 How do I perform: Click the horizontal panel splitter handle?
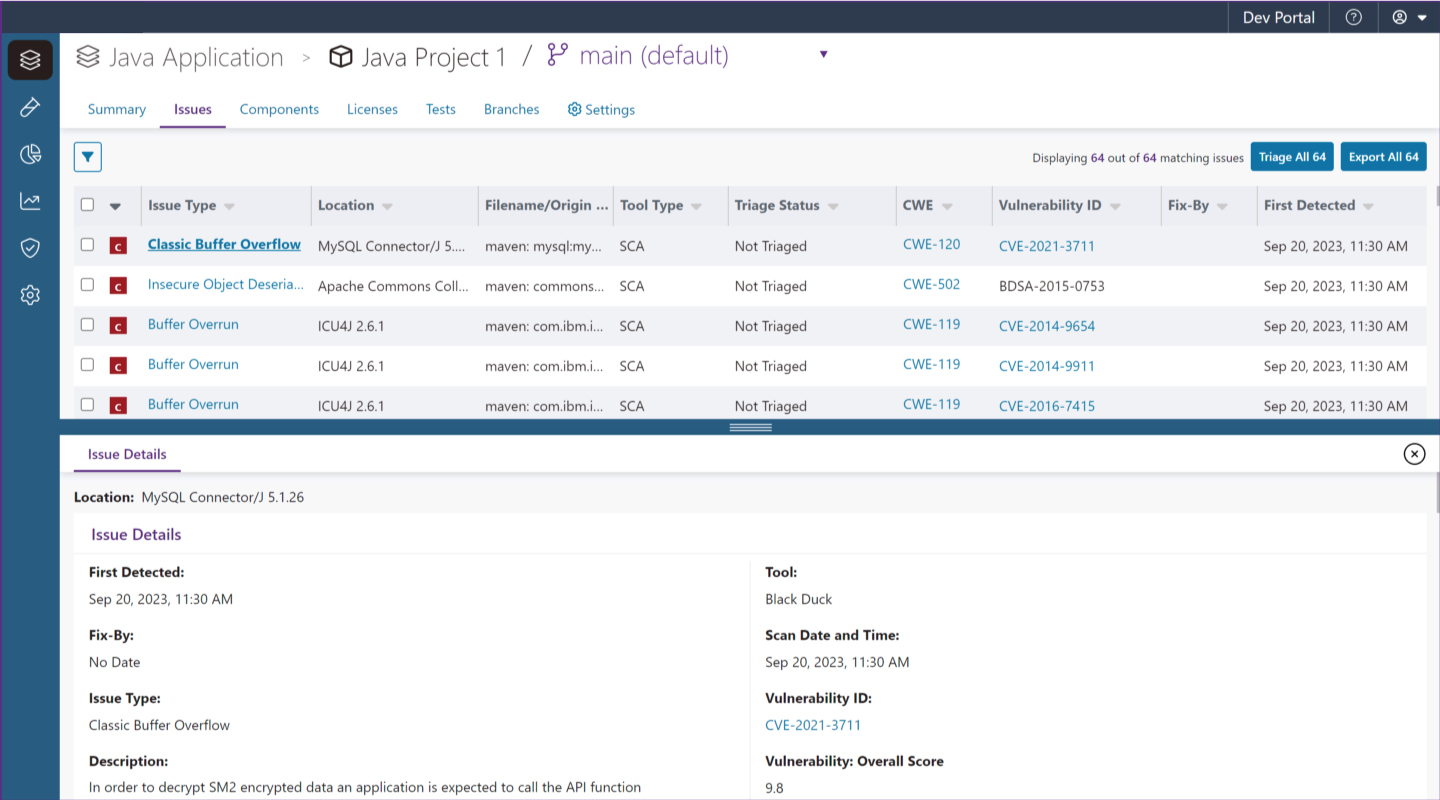(750, 427)
